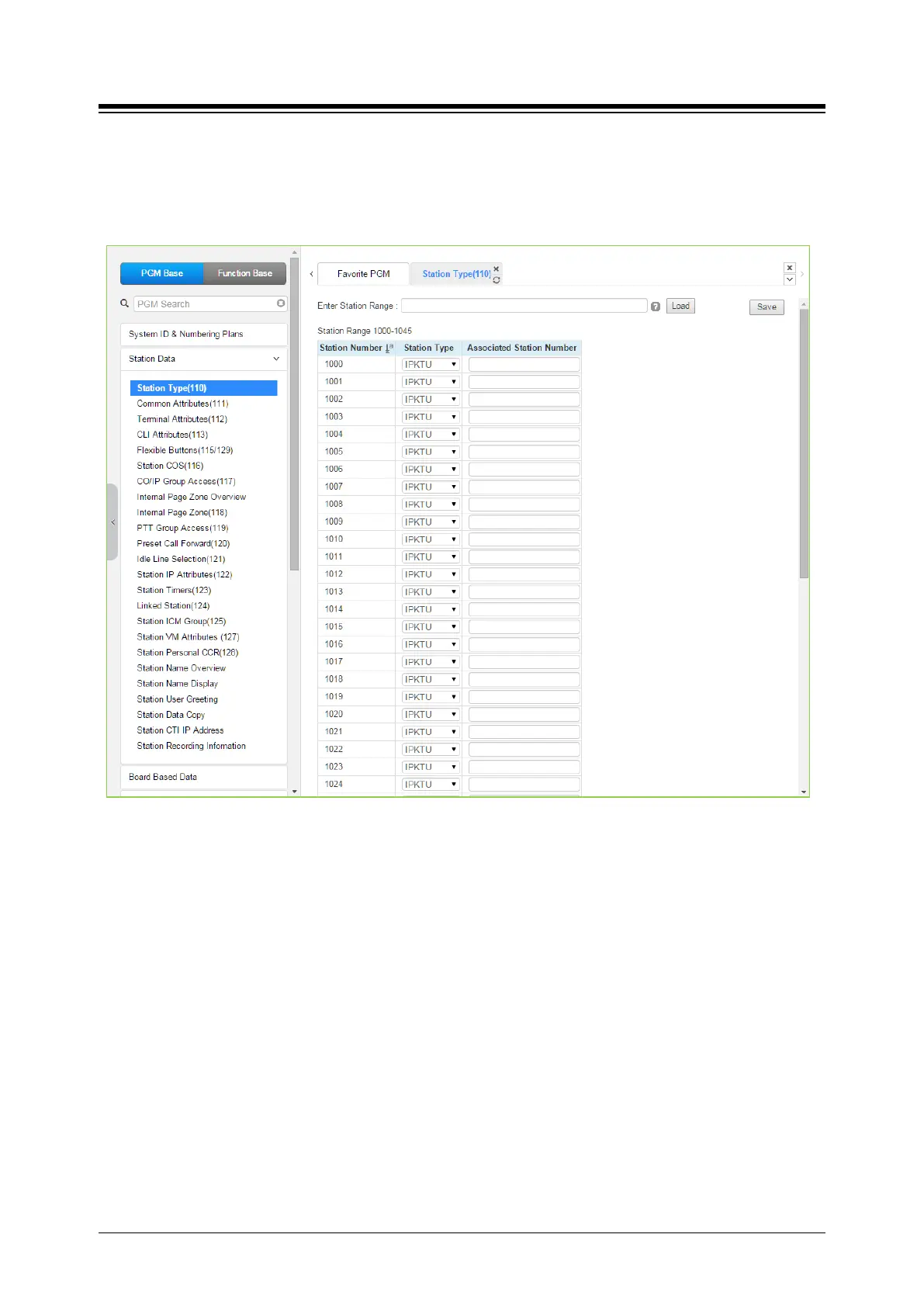This screenshot has height=1307, width=924.
Task: Open Internal Page Zone Overview
Action: tap(191, 497)
